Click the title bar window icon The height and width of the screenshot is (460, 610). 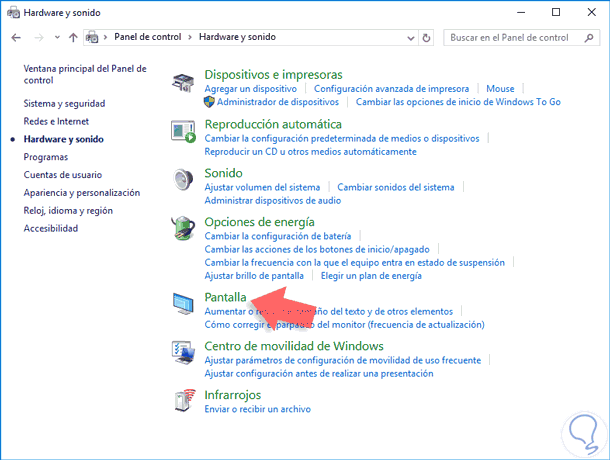pos(14,12)
